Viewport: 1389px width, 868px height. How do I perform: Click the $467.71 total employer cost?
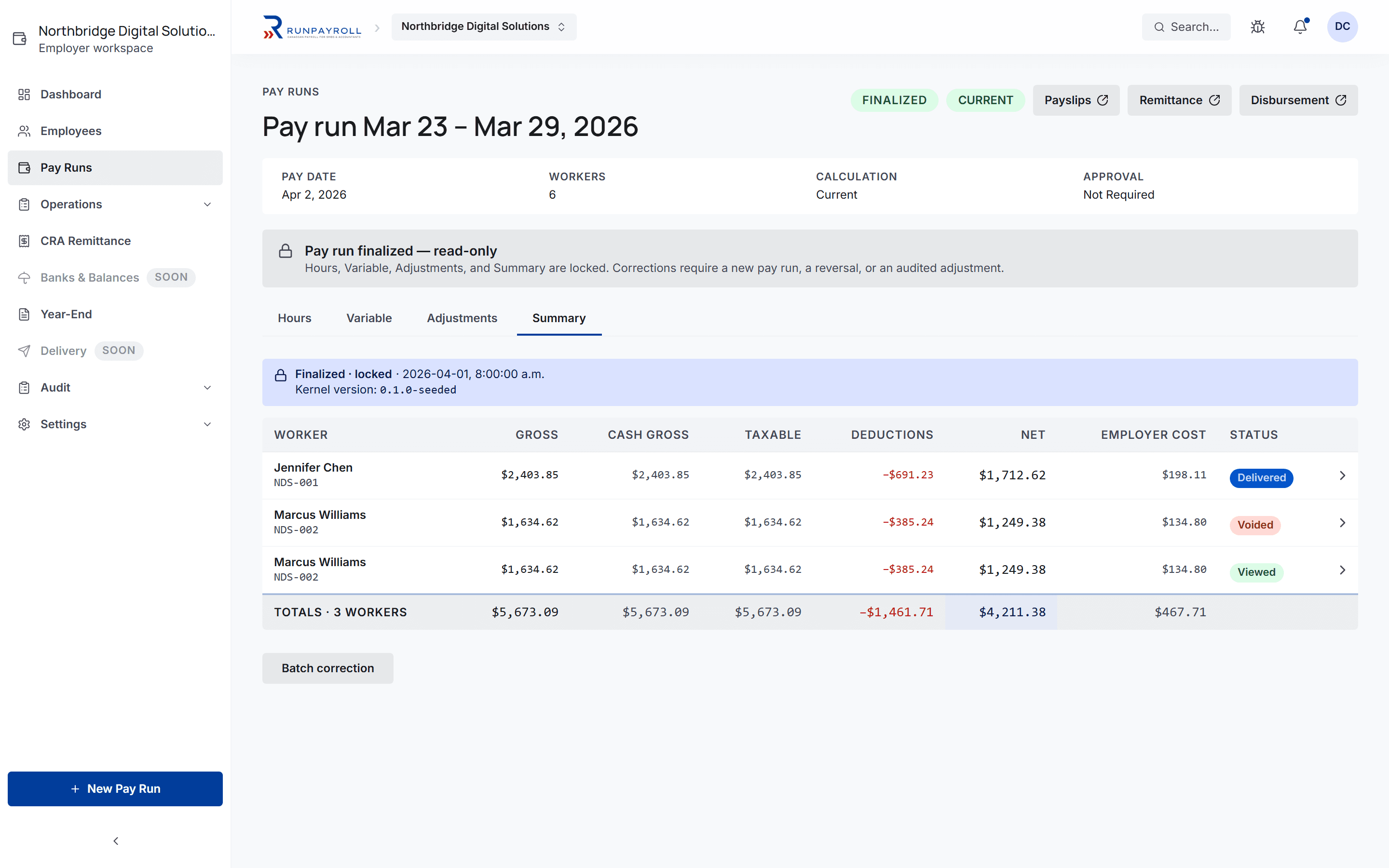pyautogui.click(x=1180, y=612)
